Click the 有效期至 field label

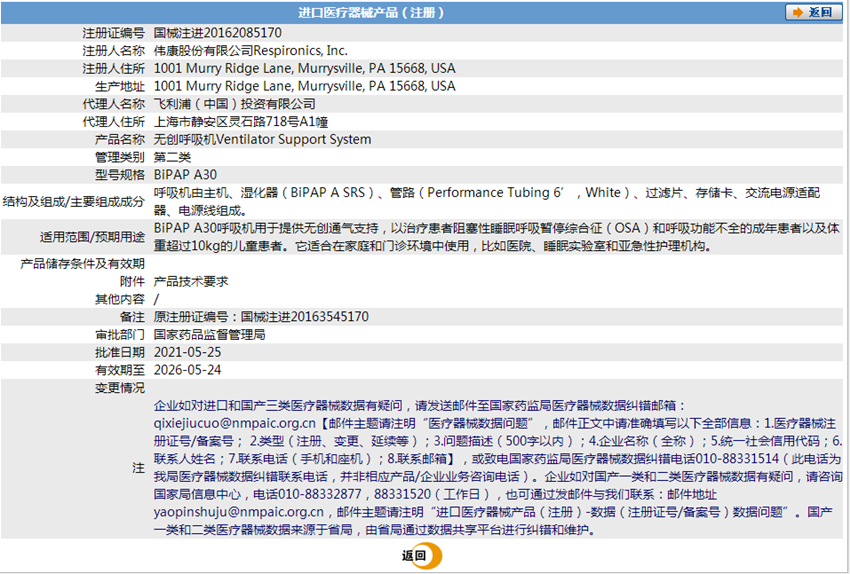[120, 370]
